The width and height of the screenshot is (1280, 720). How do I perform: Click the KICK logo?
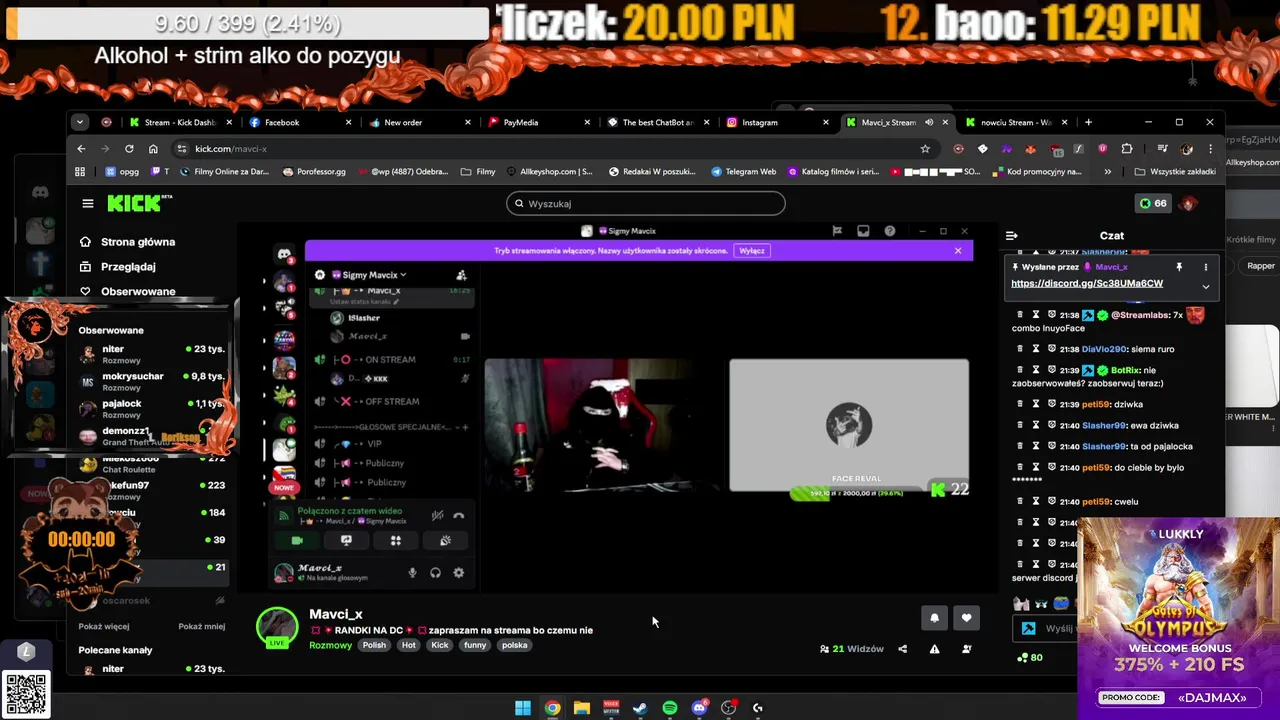[139, 203]
